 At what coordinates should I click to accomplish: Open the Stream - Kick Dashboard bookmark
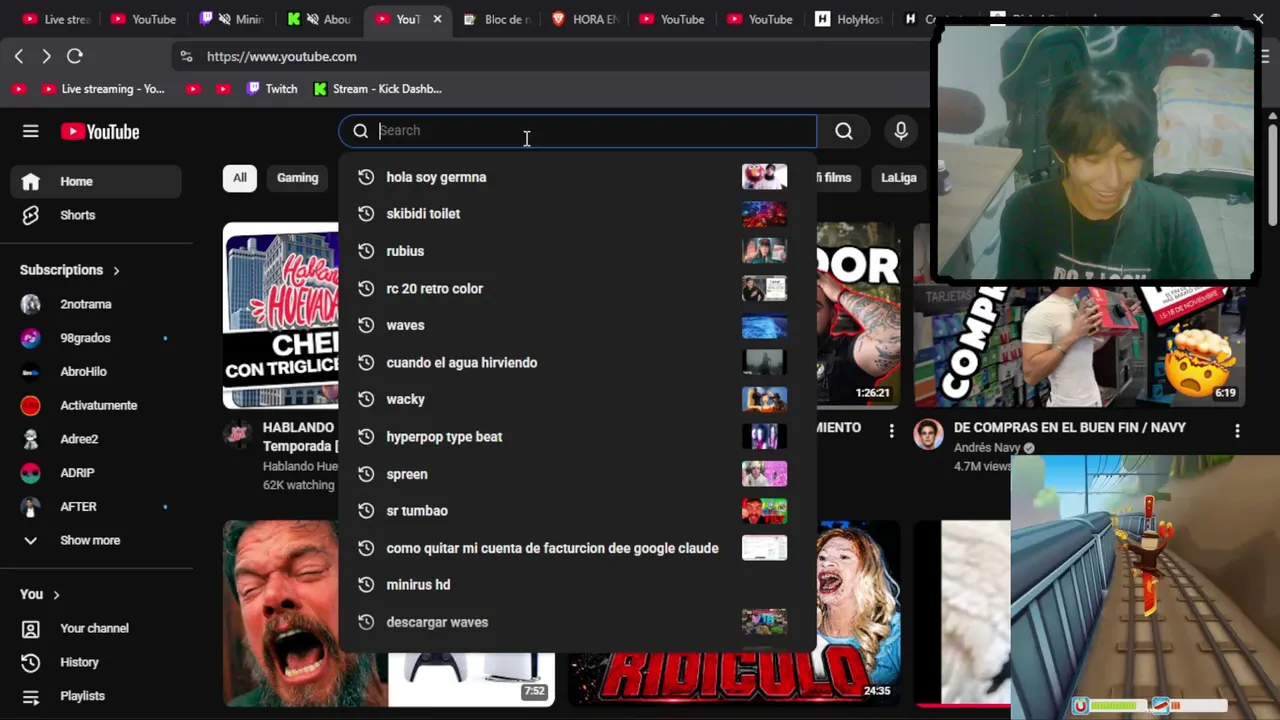coord(377,89)
